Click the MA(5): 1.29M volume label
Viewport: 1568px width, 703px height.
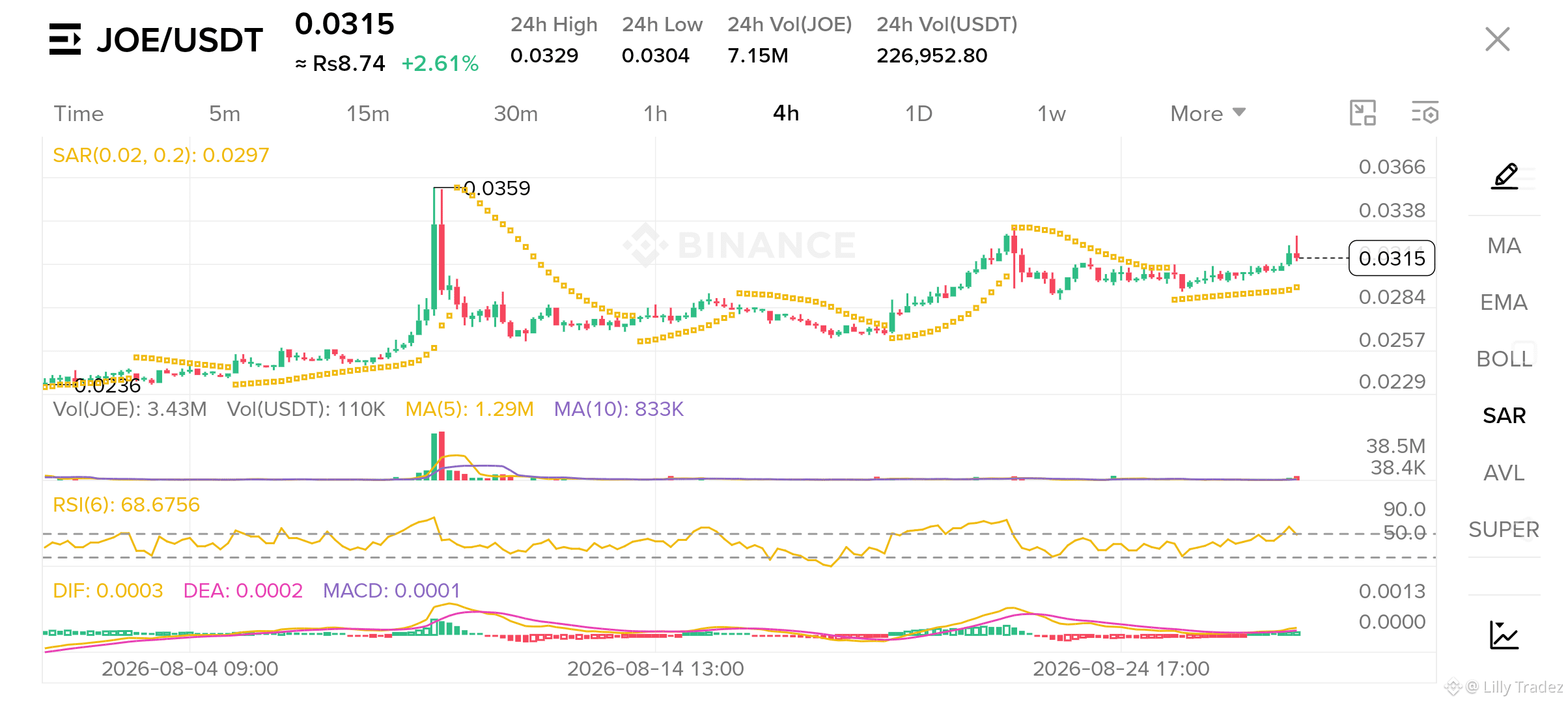pos(469,409)
